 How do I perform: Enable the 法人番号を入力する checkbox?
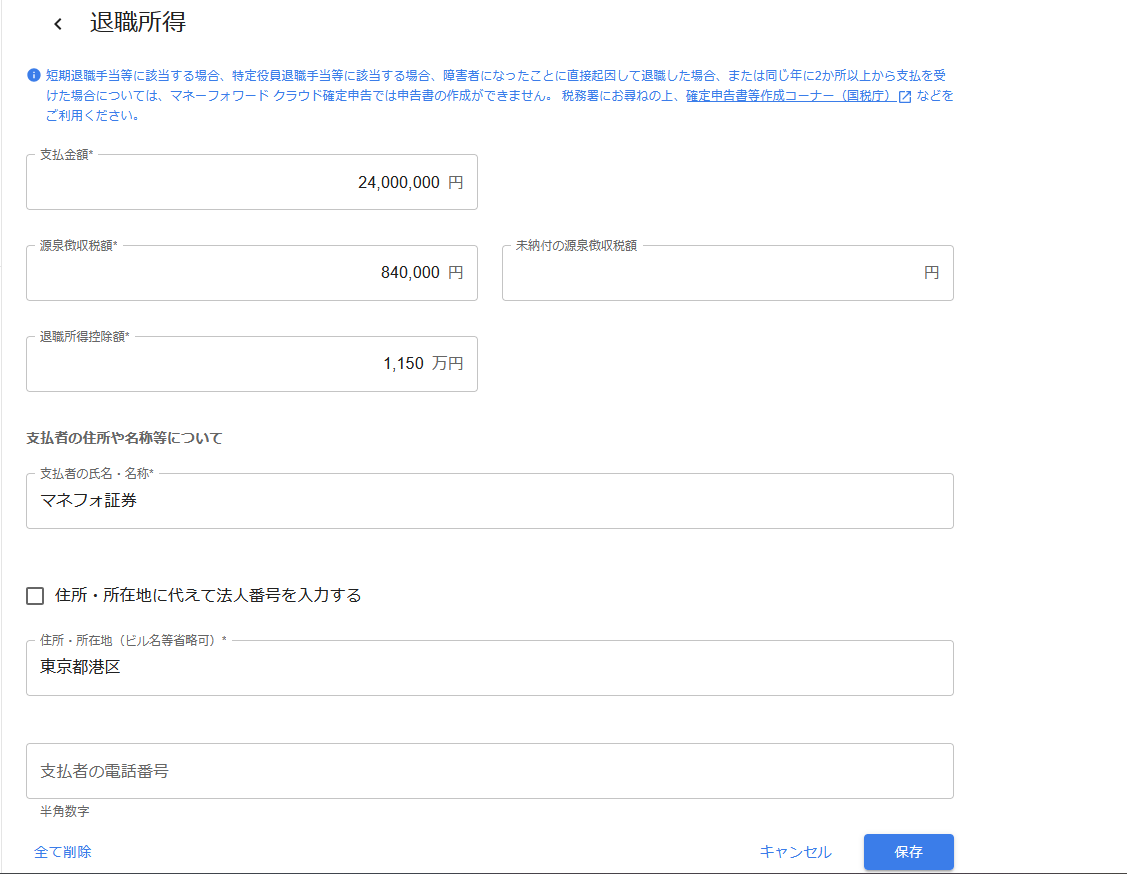point(35,596)
